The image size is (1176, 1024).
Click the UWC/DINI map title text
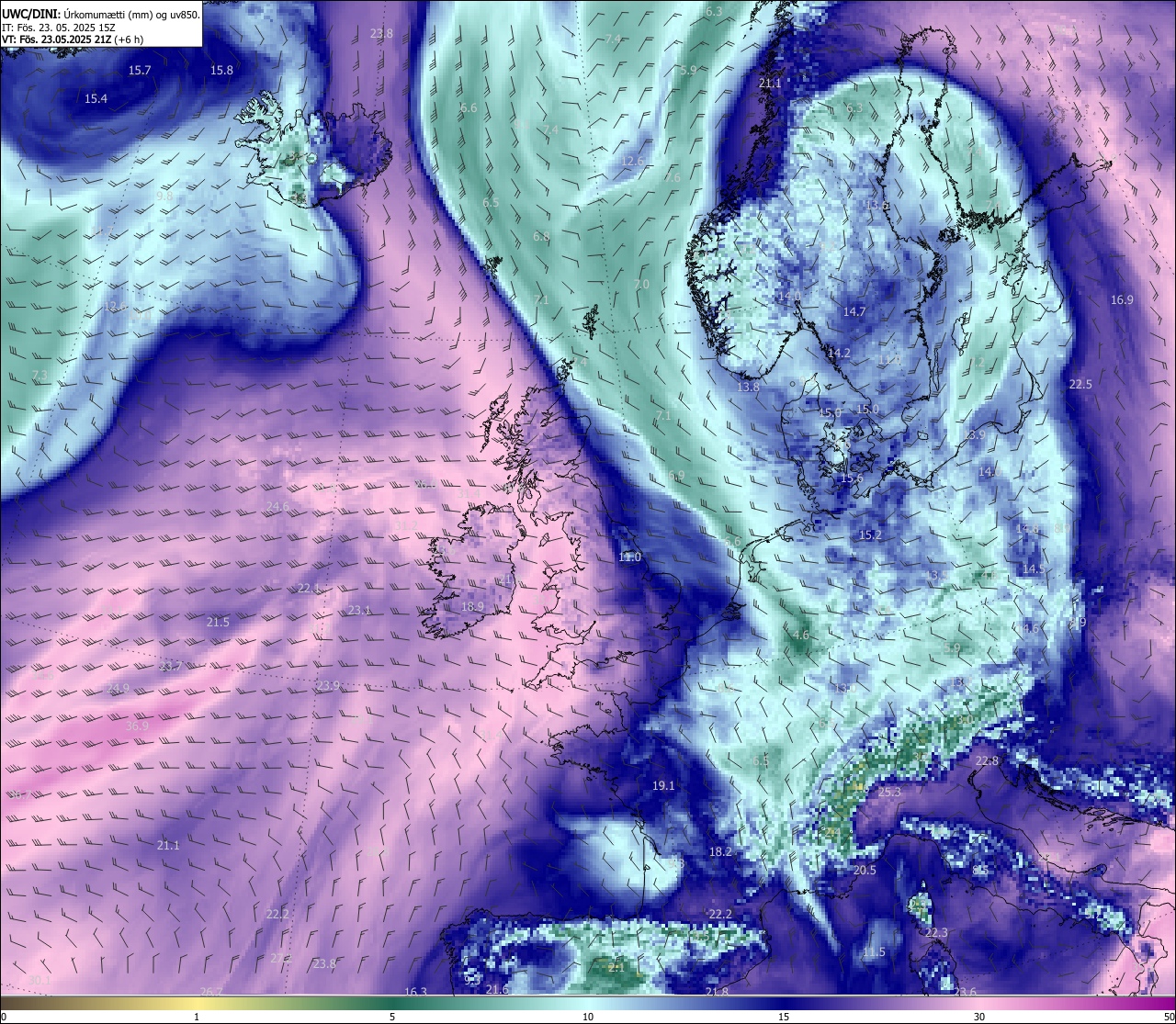tap(101, 14)
